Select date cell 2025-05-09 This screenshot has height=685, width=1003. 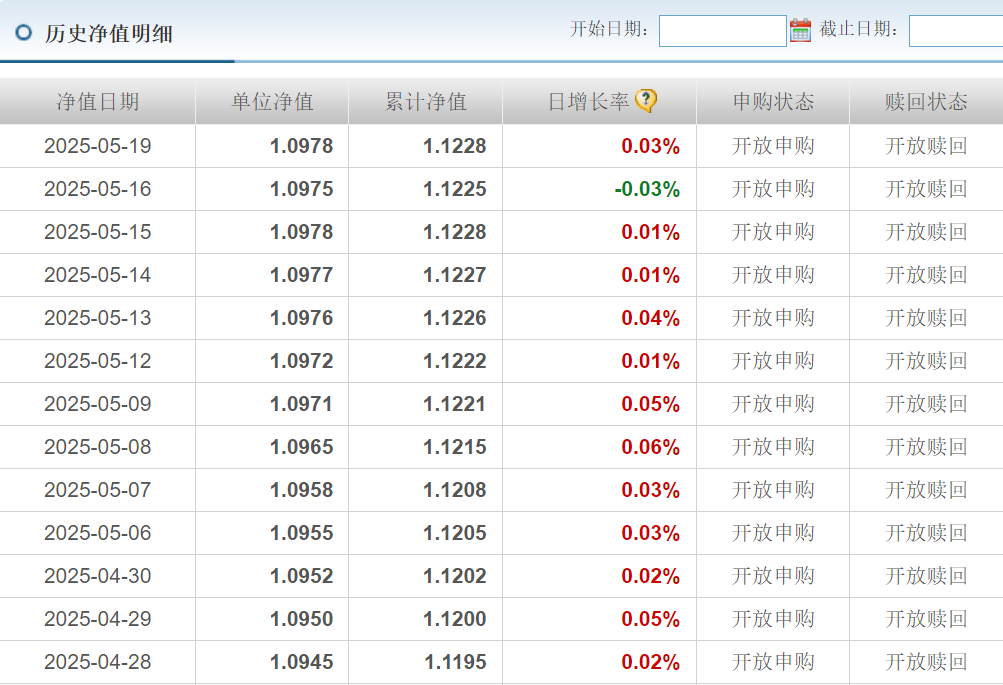(98, 404)
